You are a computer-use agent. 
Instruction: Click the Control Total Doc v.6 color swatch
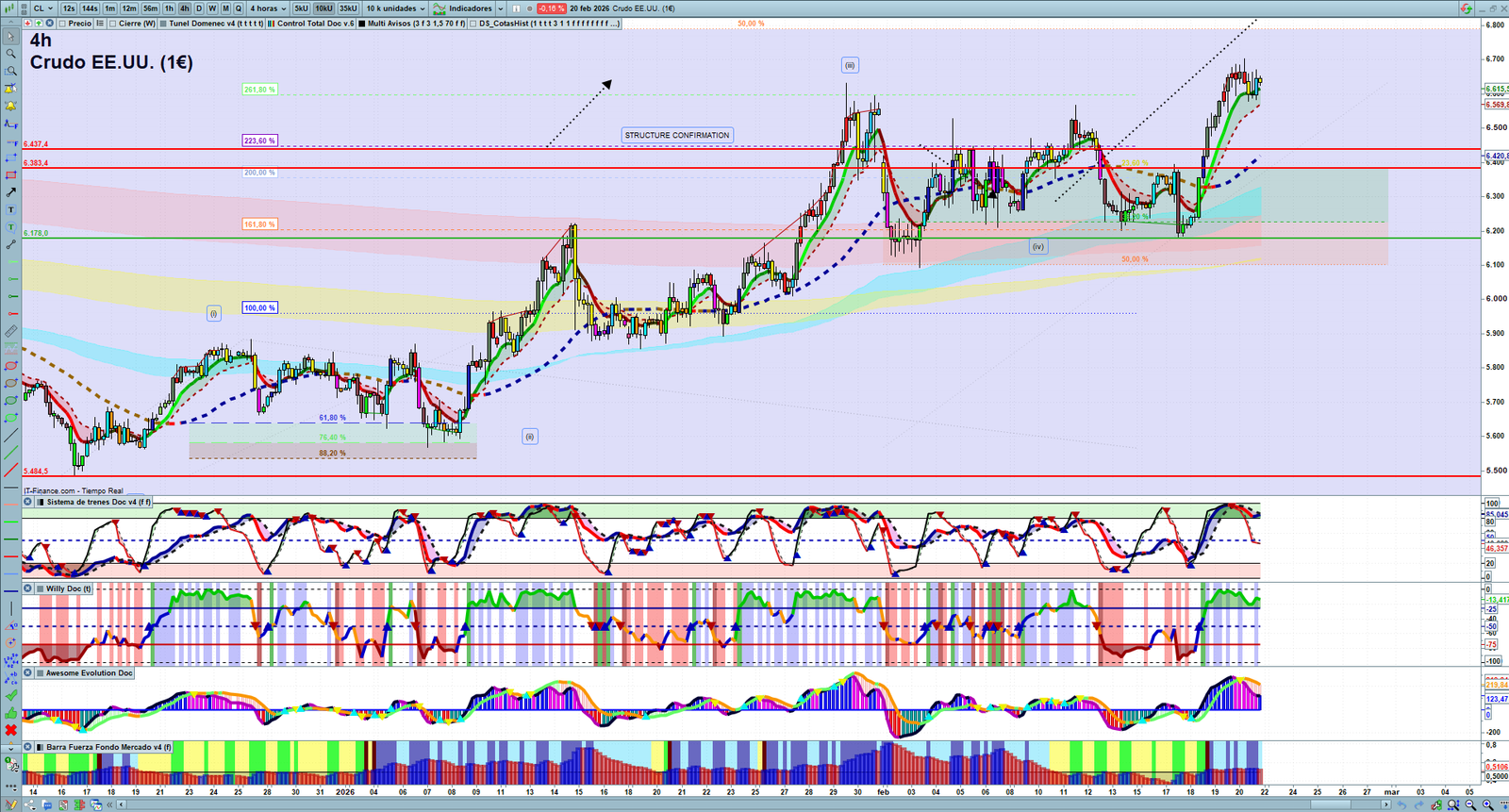pos(272,23)
